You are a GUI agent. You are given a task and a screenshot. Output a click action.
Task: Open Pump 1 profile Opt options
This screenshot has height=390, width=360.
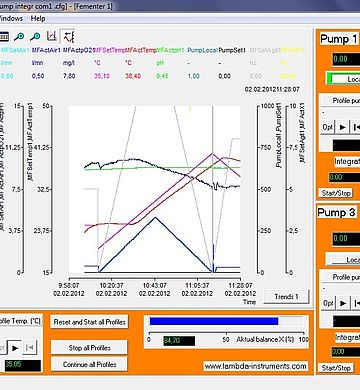click(328, 127)
